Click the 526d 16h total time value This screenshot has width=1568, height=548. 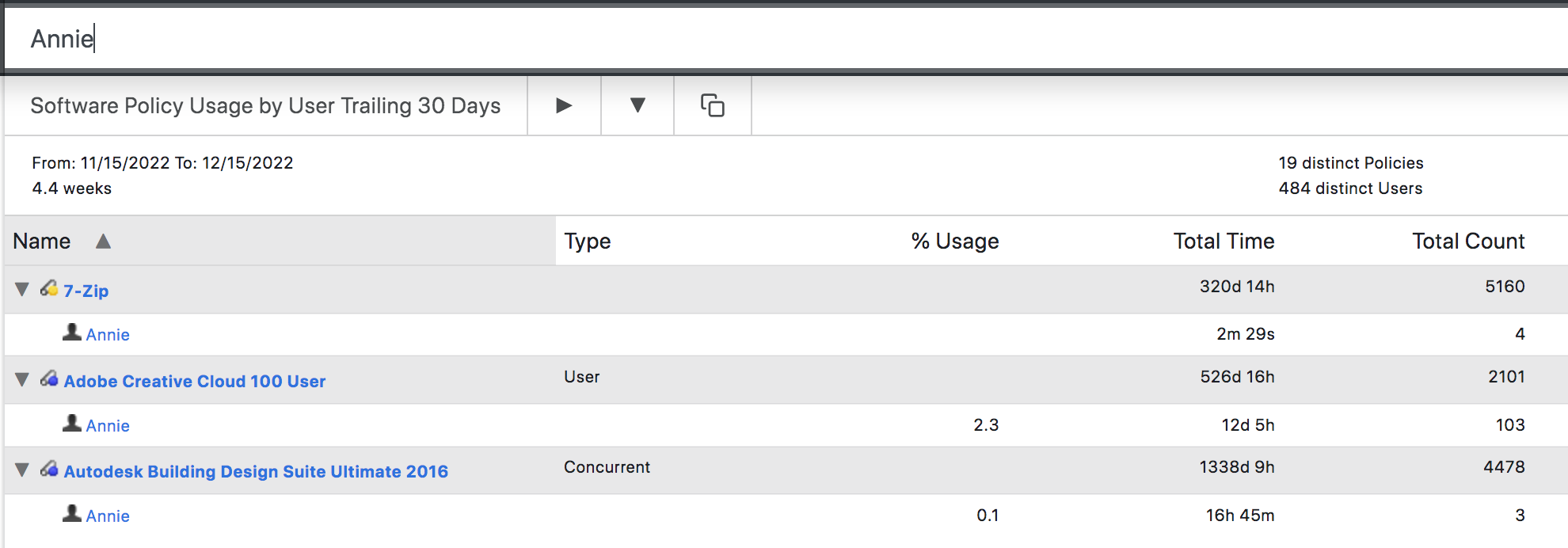point(1237,376)
